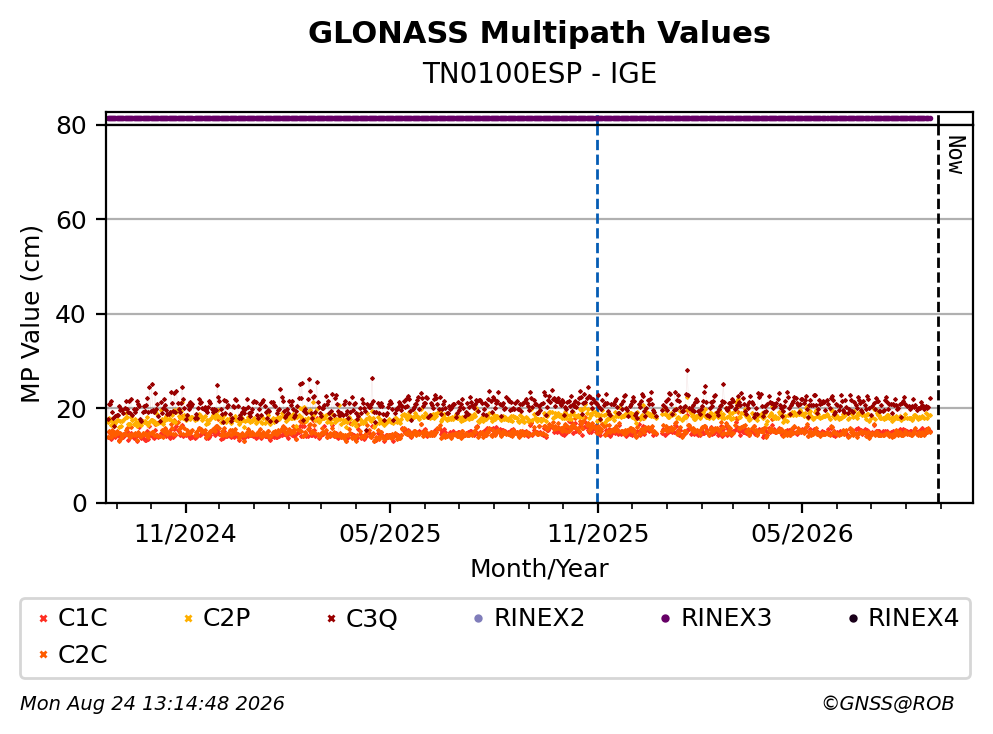Click the GLONASS Multipath Values title
Screen dimensions: 993x734
539,33
